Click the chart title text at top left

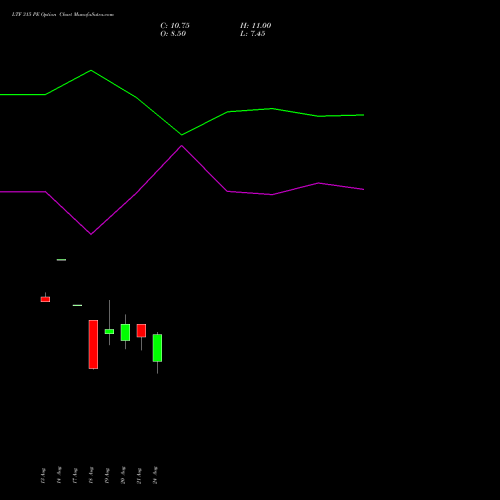click(63, 15)
